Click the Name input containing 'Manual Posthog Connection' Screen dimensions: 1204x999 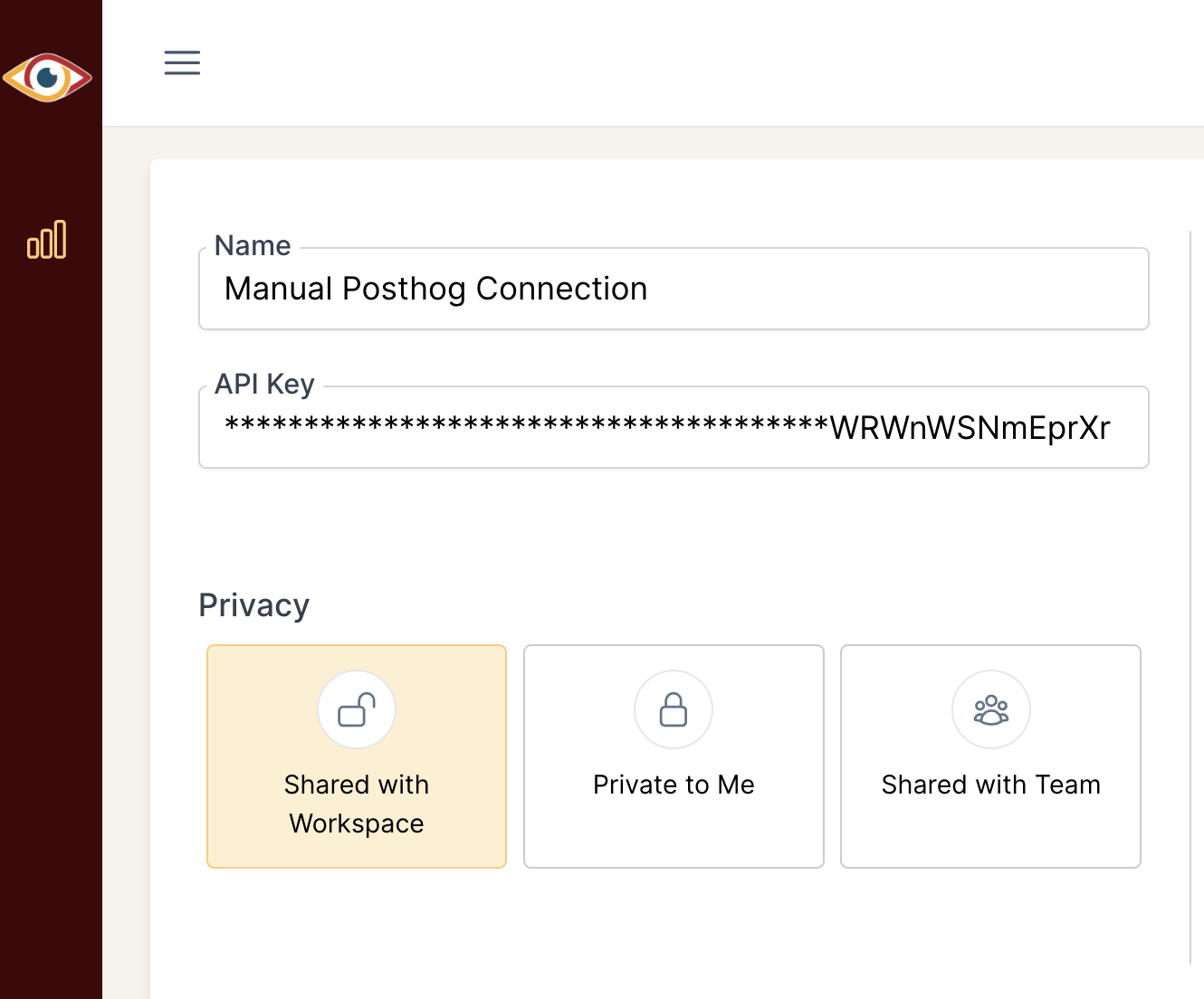tap(674, 289)
